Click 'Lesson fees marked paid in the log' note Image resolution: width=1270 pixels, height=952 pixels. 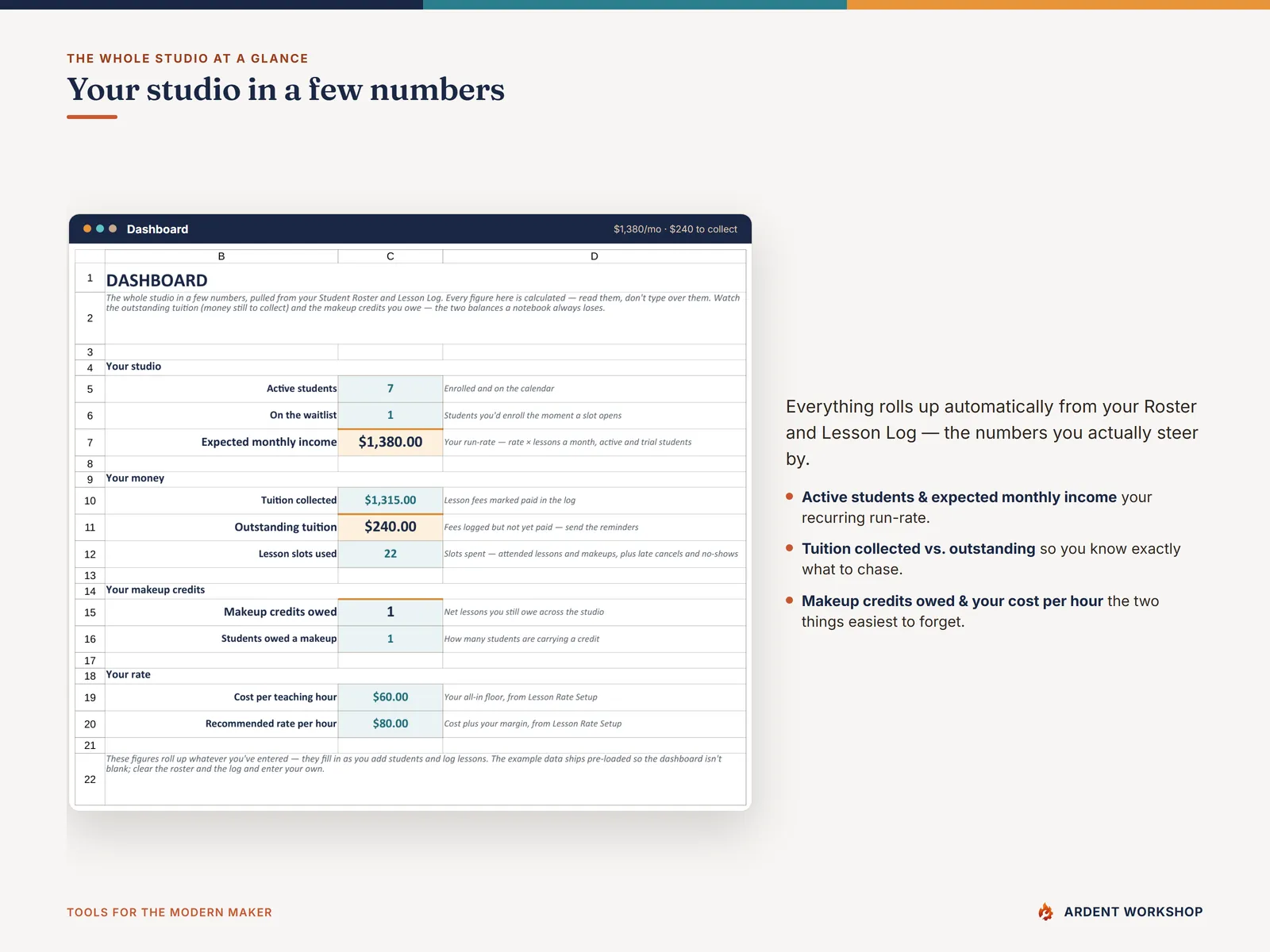click(x=510, y=501)
